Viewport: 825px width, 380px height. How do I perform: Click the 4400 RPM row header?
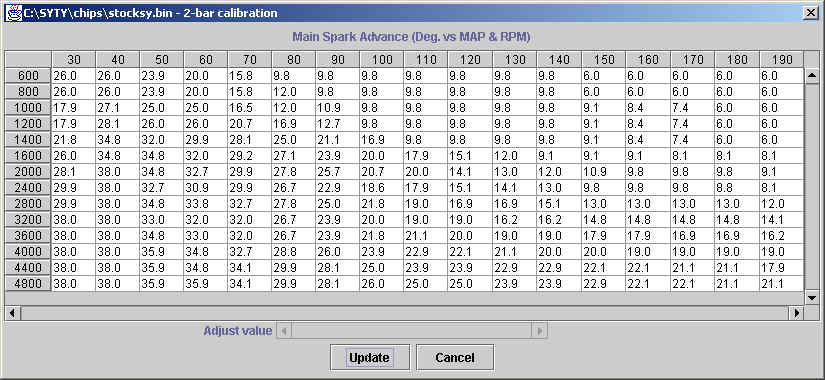click(28, 267)
